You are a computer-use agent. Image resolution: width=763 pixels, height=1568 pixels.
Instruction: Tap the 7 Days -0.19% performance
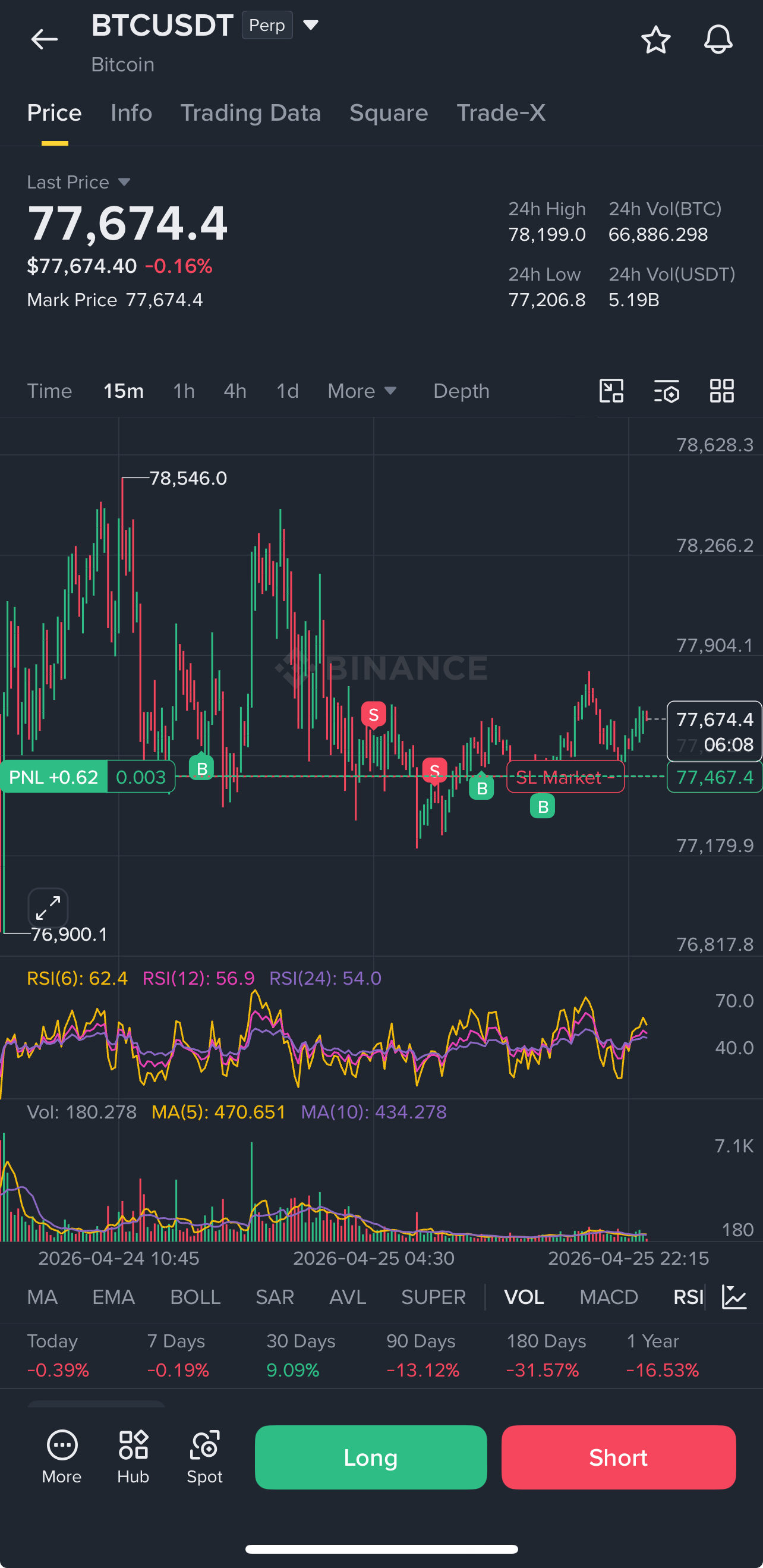(x=178, y=1356)
